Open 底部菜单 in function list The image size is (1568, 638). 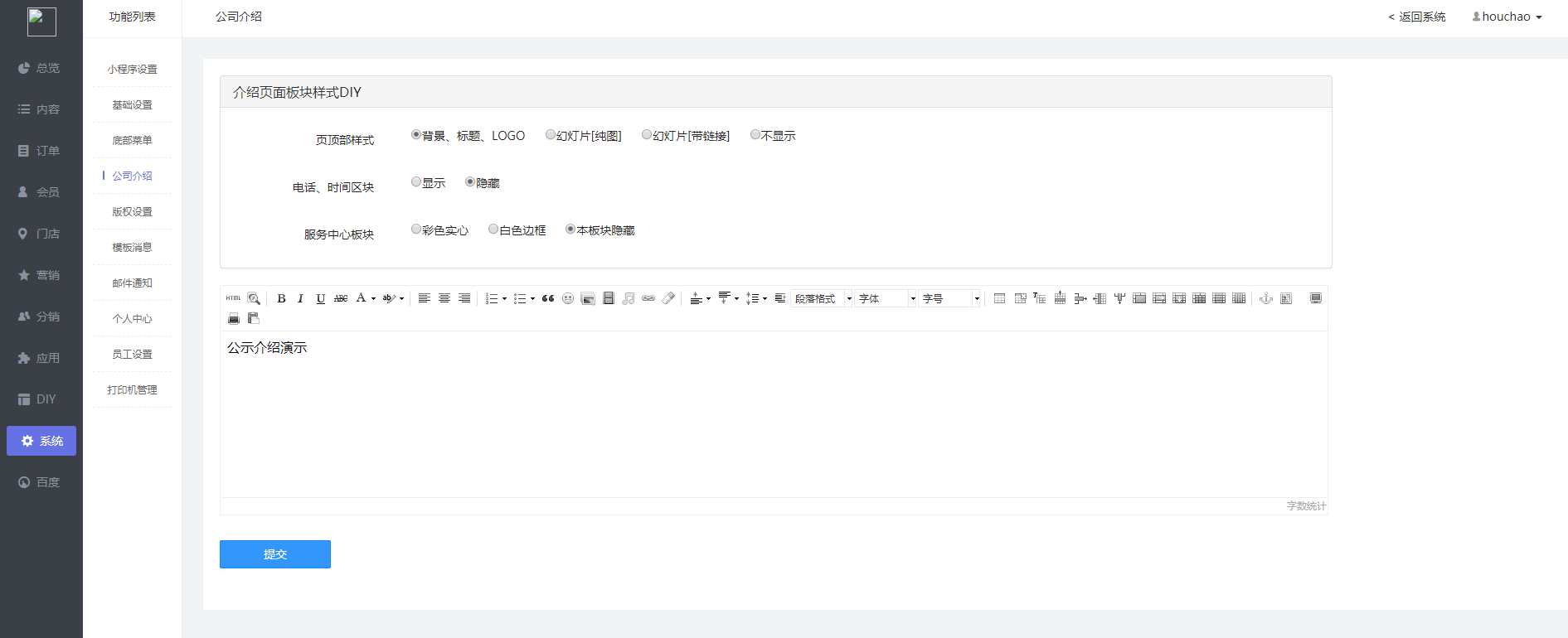132,141
